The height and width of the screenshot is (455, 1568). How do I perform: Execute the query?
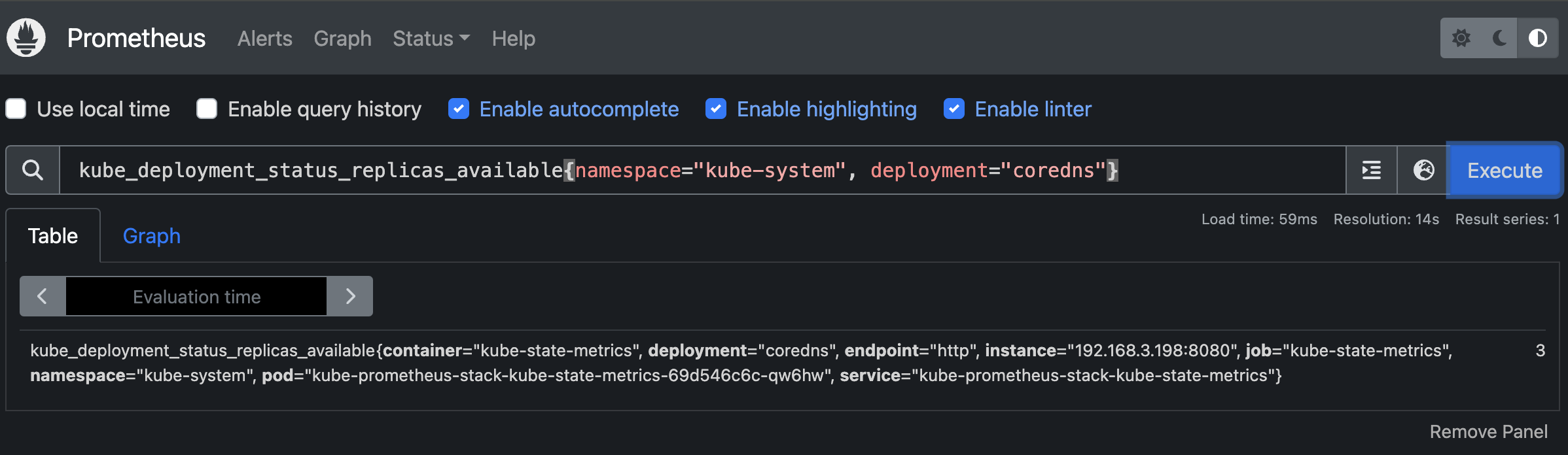pos(1505,170)
